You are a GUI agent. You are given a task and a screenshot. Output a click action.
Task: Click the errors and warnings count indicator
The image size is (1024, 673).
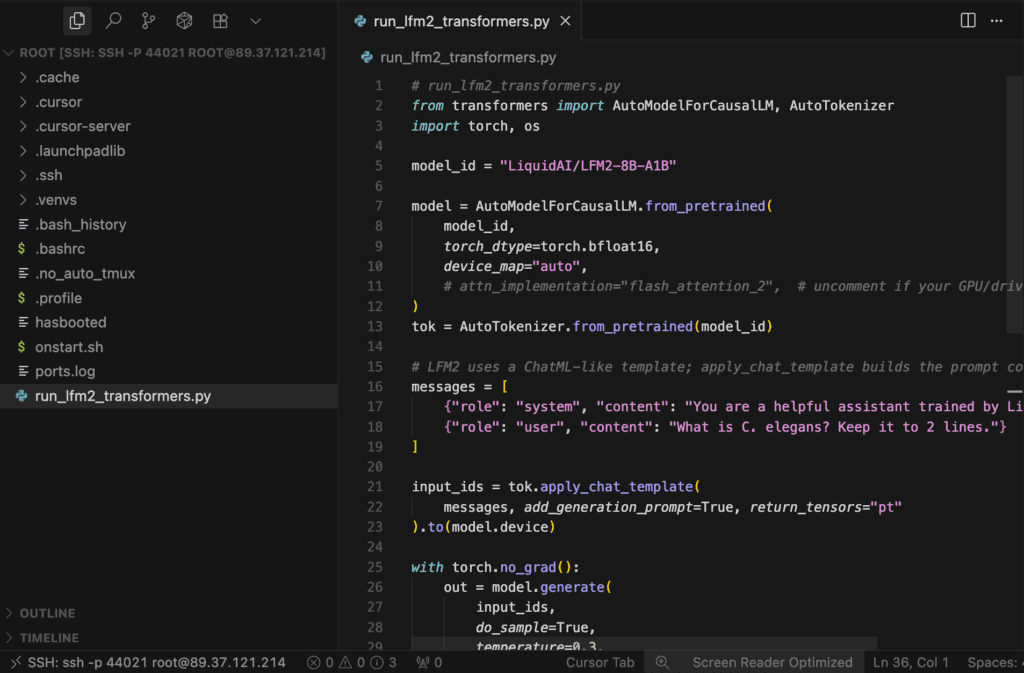click(352, 662)
